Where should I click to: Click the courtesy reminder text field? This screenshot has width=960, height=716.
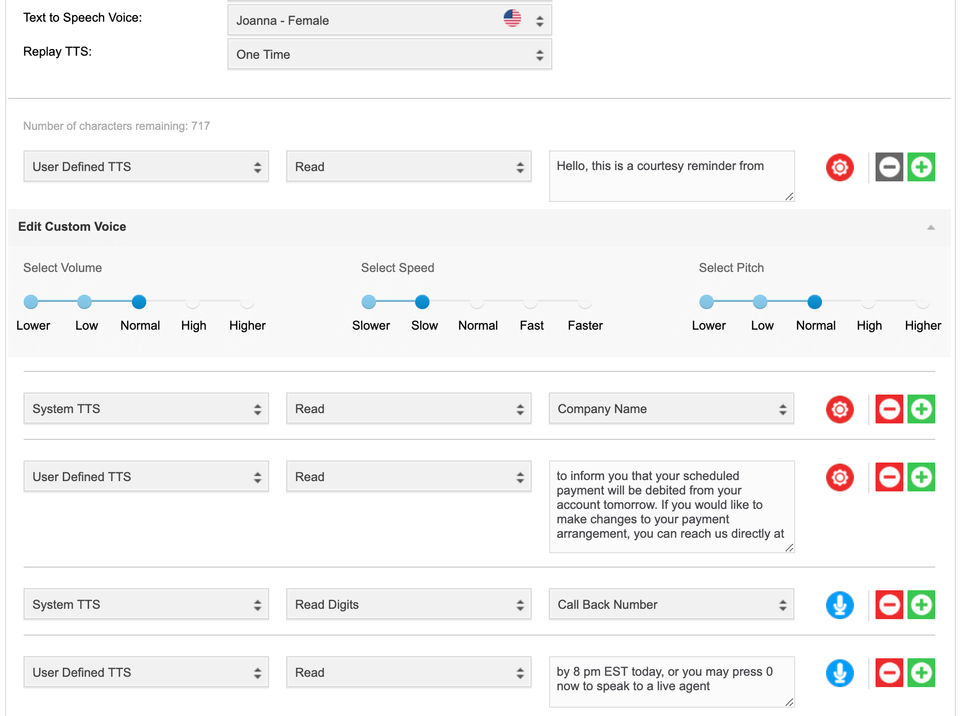point(671,175)
